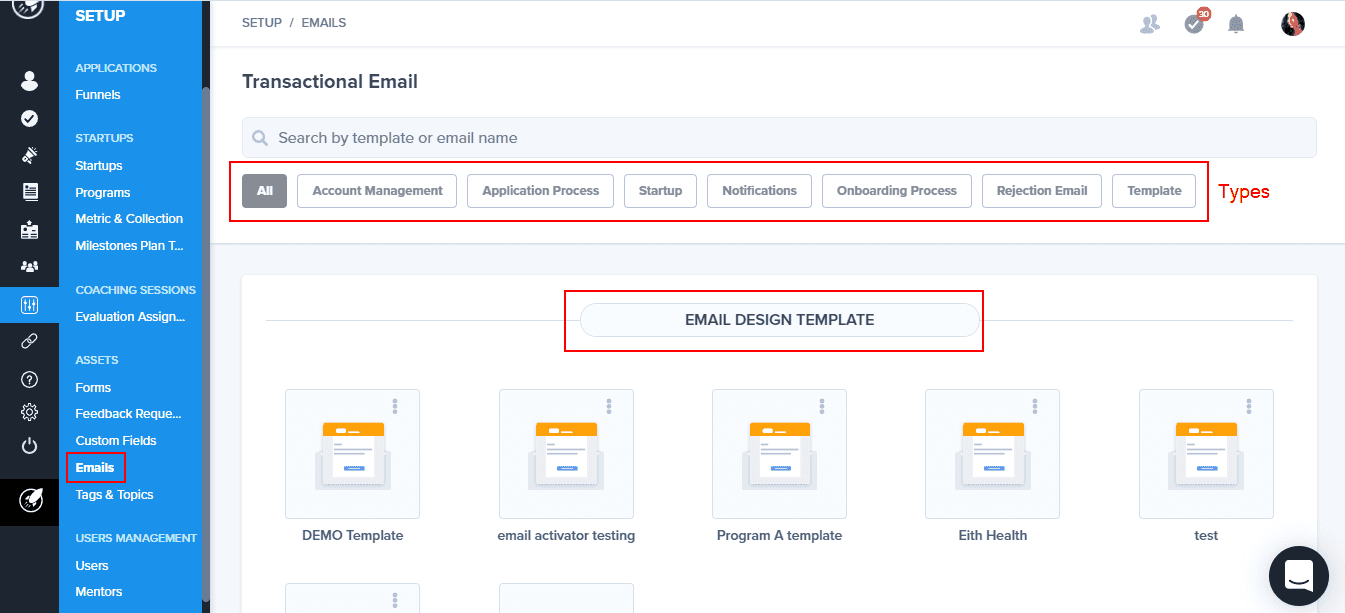Open three-dot menu on email activator testing card
The image size is (1345, 613).
pyautogui.click(x=608, y=406)
